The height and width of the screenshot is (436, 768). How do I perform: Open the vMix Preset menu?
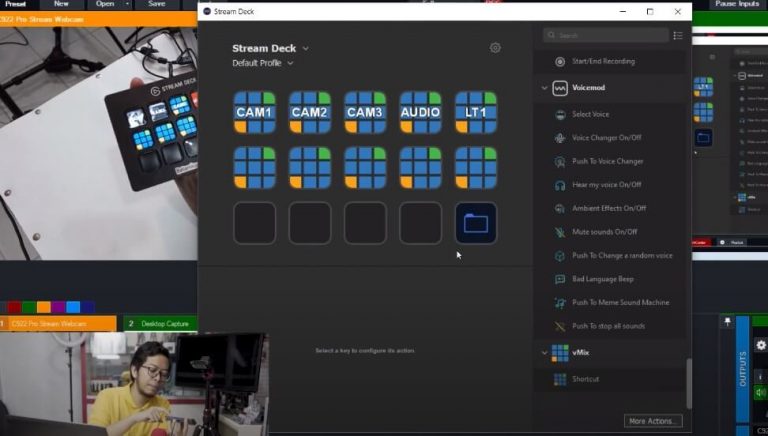point(15,4)
